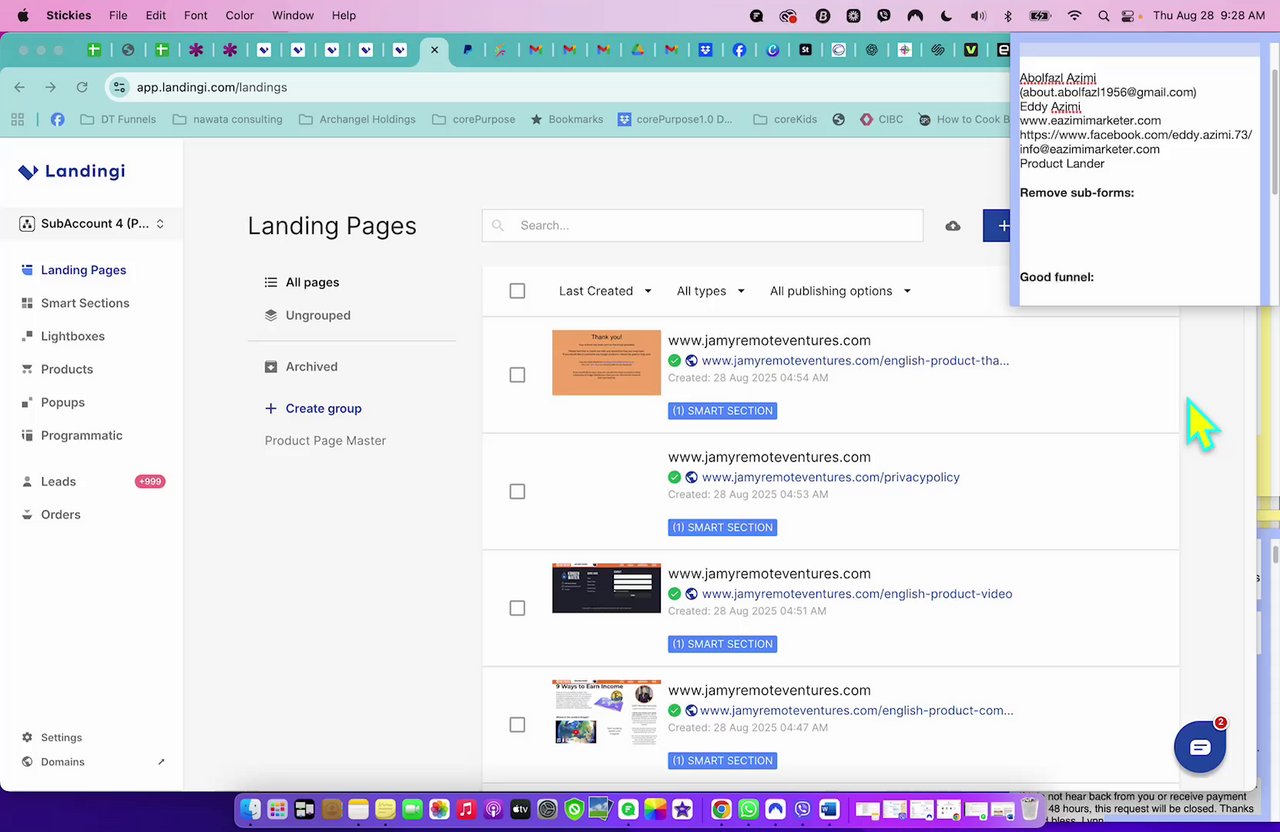Open the Last Created sort dropdown
1280x832 pixels.
click(605, 291)
